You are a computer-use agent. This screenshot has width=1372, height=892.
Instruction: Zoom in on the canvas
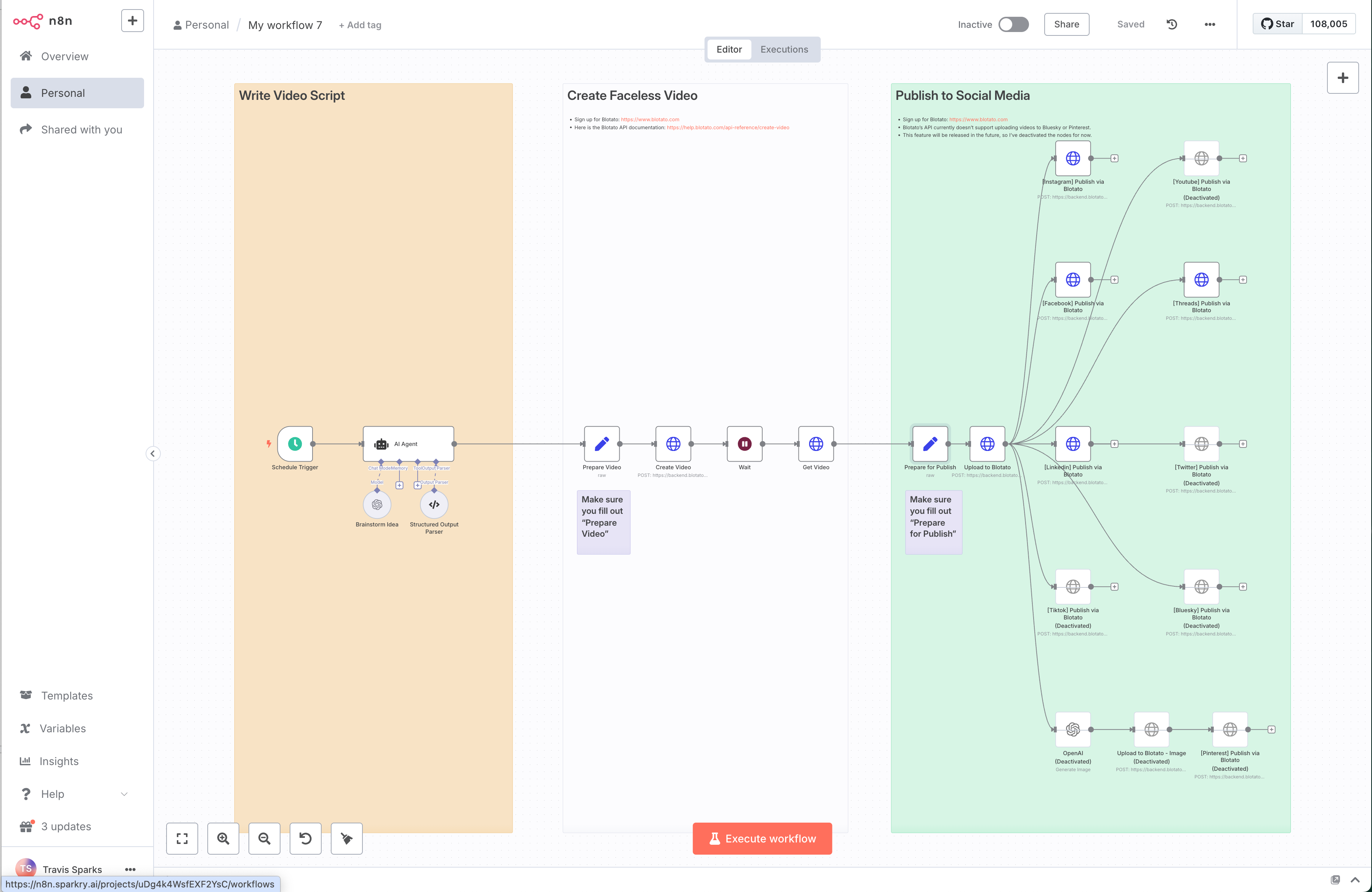coord(223,838)
